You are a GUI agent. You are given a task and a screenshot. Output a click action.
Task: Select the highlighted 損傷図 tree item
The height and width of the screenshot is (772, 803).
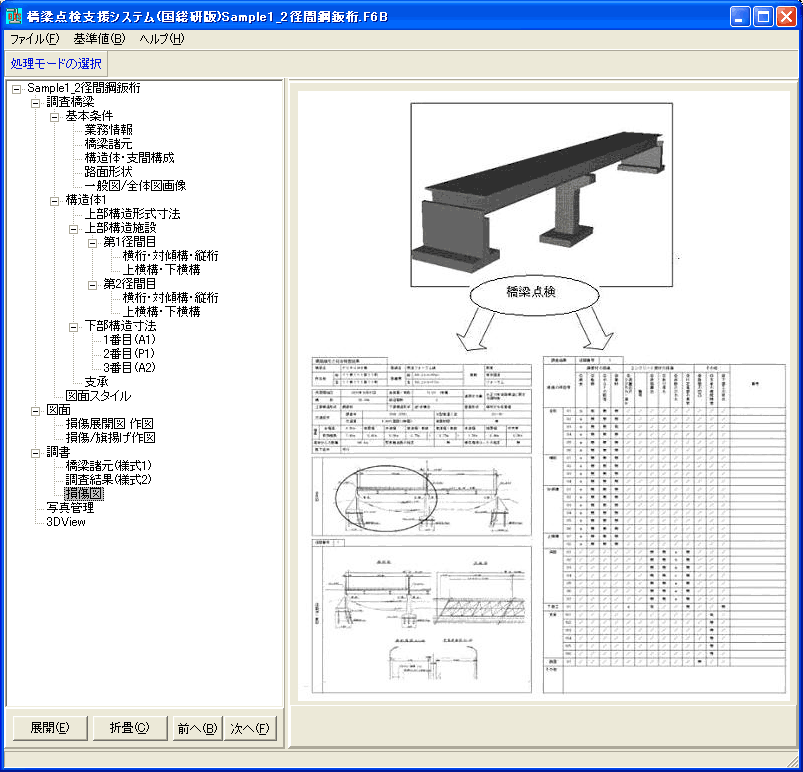pyautogui.click(x=84, y=494)
